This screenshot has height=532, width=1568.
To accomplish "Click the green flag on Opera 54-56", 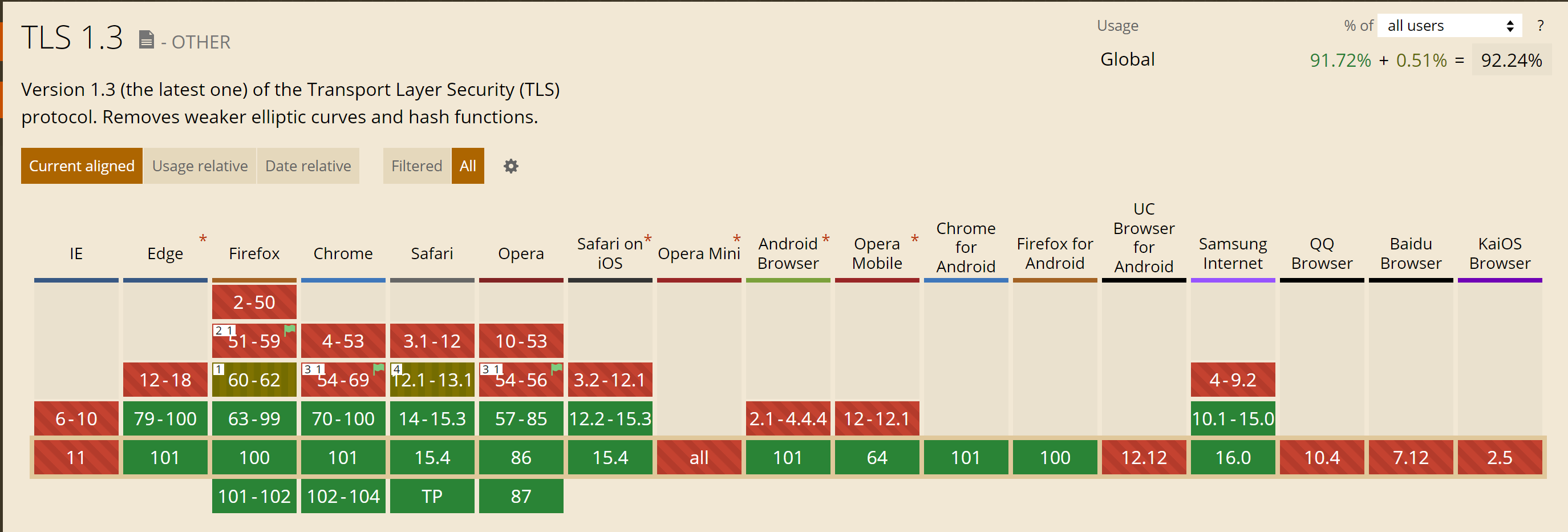I will point(556,368).
